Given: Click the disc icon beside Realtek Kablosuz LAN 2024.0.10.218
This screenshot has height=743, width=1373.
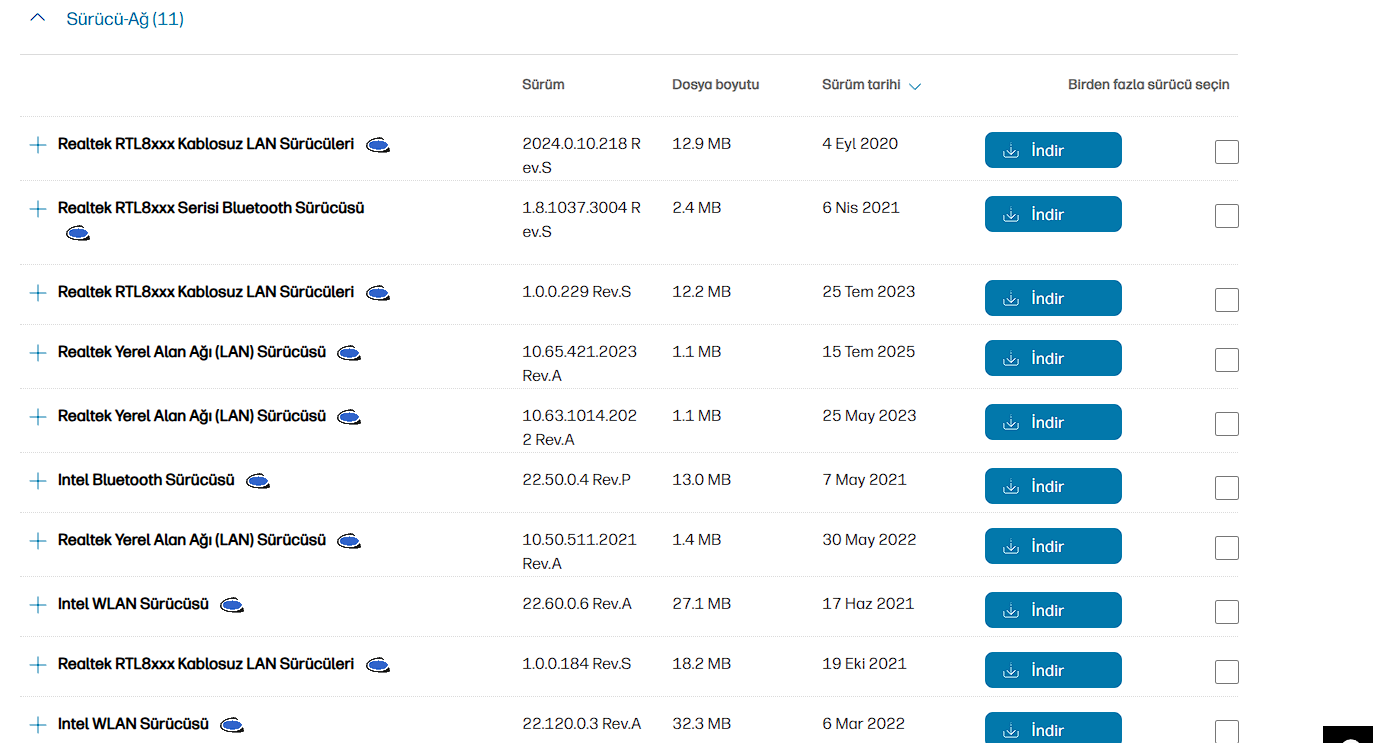Looking at the screenshot, I should 378,146.
